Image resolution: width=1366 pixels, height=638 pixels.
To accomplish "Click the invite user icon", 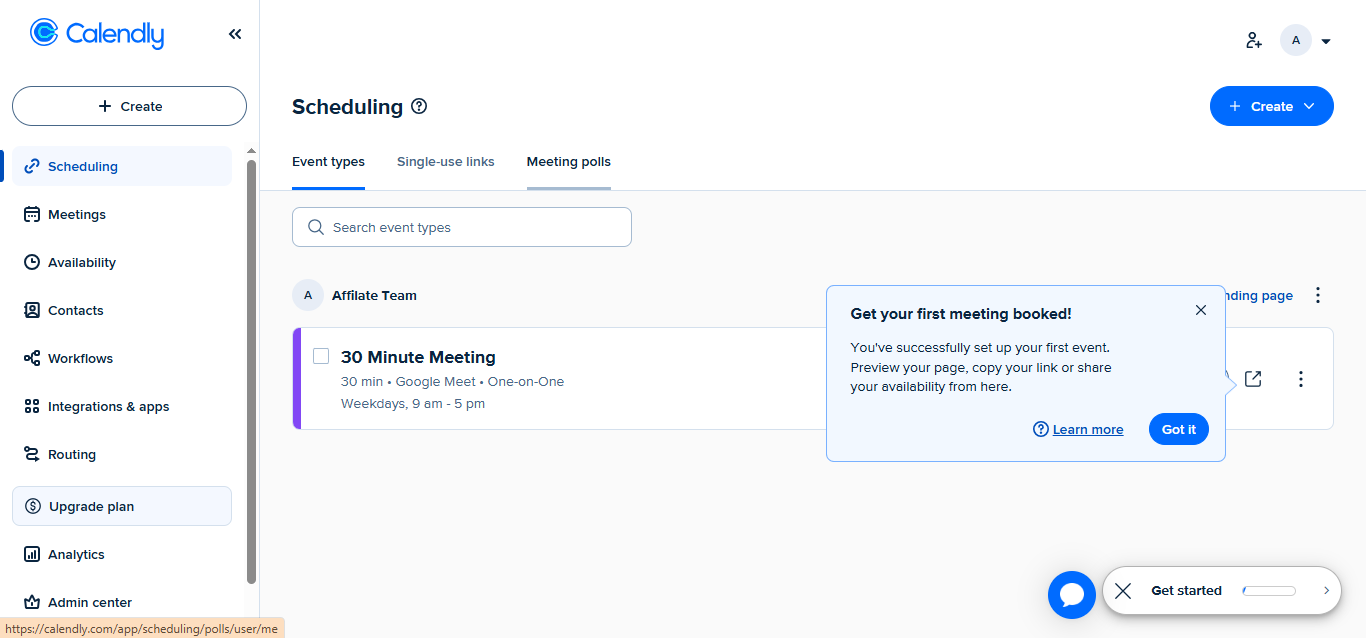I will 1254,40.
